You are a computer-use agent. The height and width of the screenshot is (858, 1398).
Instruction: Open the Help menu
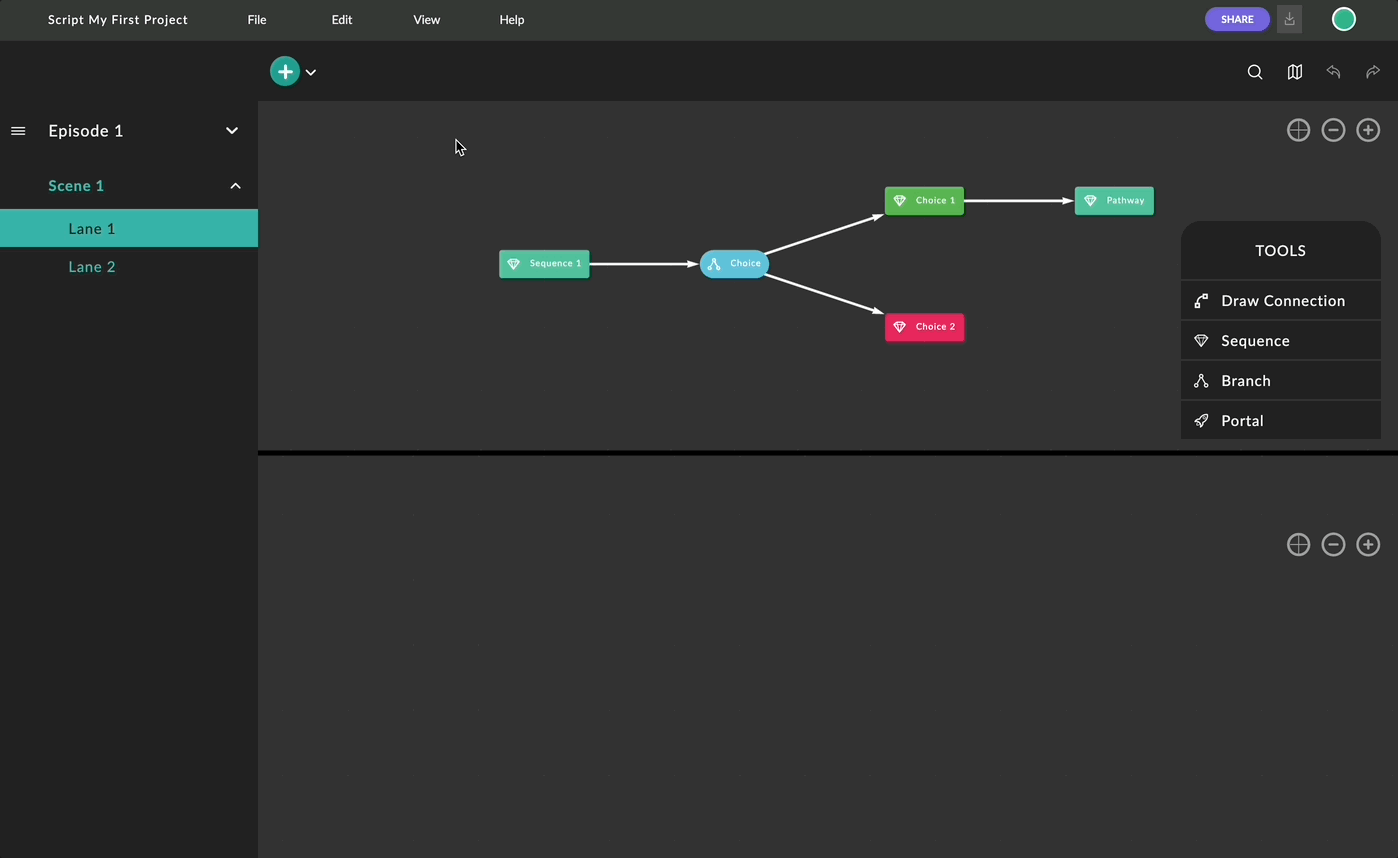[512, 19]
